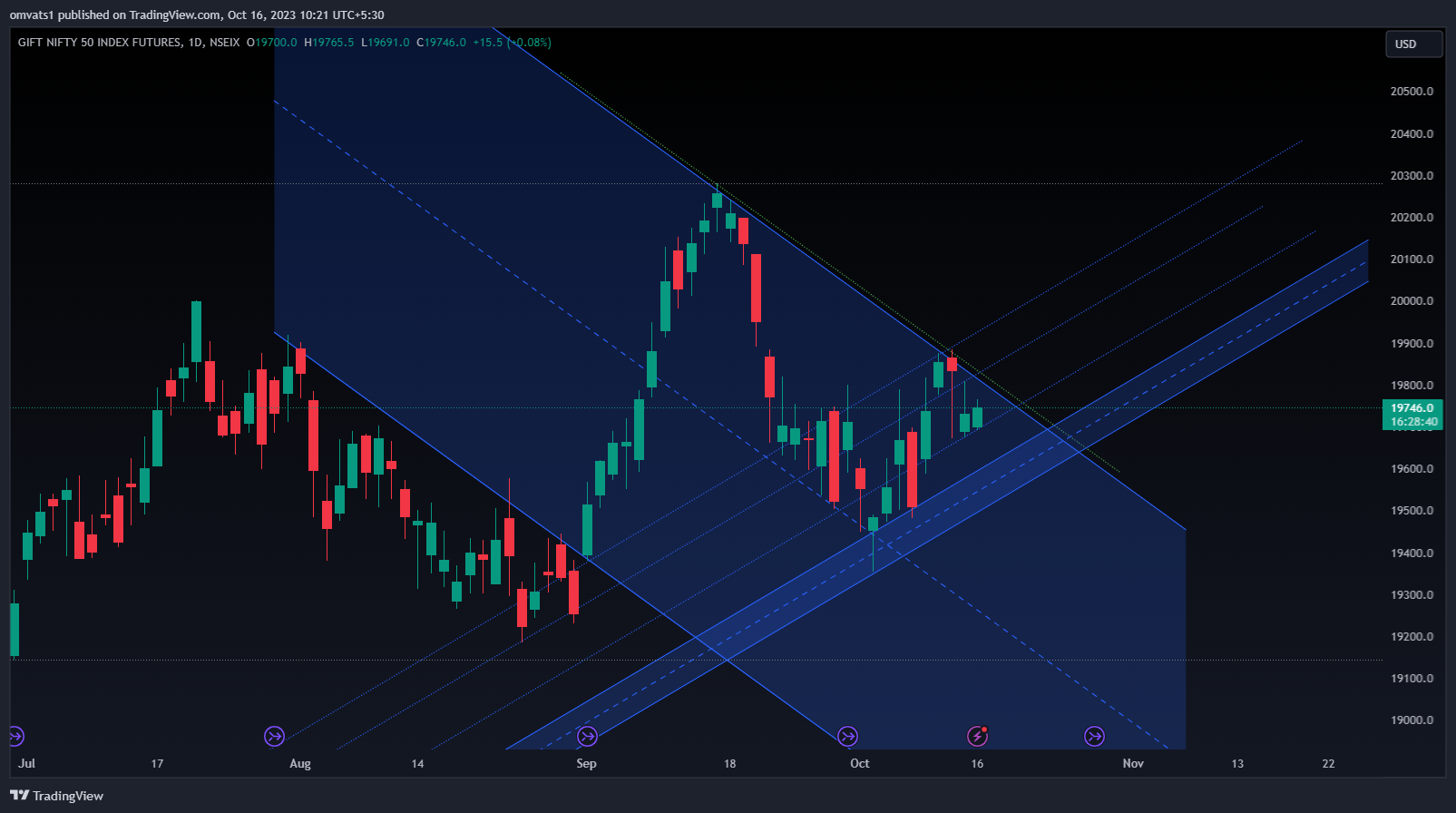Click the 17 date label on time axis

click(x=157, y=763)
